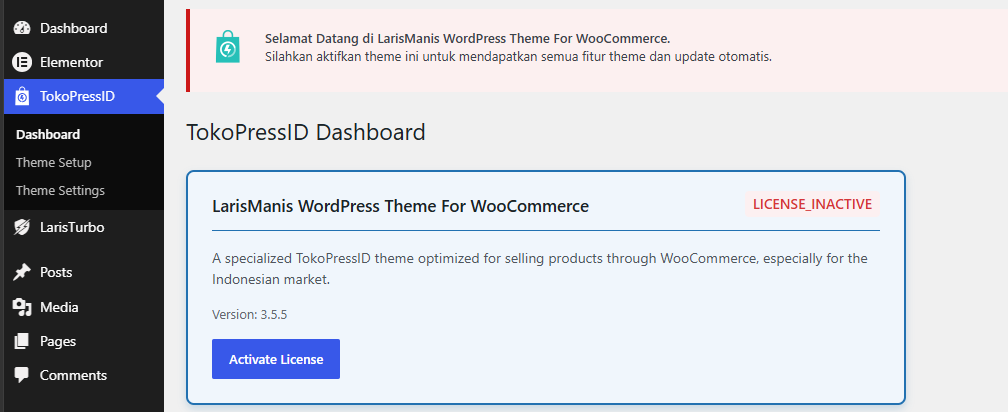Open the top-level Dashboard menu label
This screenshot has width=1008, height=412.
coord(73,28)
